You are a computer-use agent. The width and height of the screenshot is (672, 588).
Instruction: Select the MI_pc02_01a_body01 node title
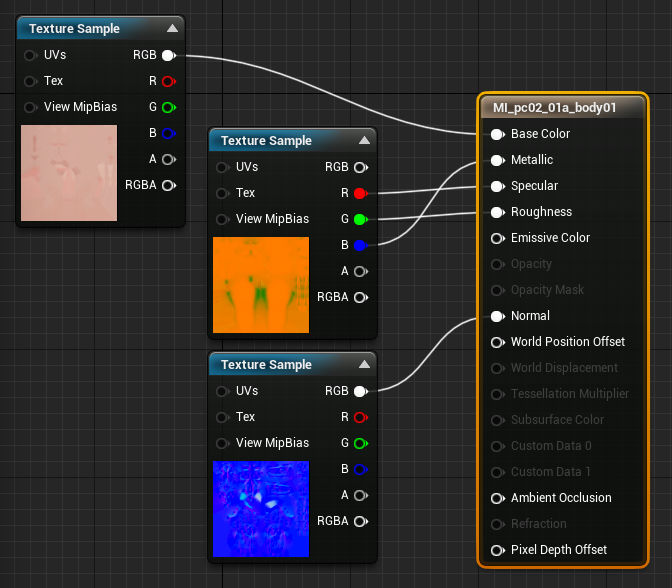coord(555,107)
